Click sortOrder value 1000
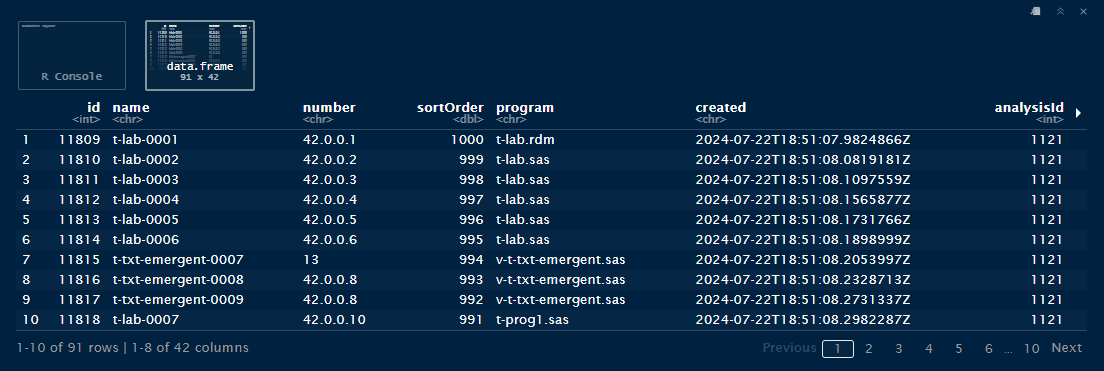 tap(468, 140)
